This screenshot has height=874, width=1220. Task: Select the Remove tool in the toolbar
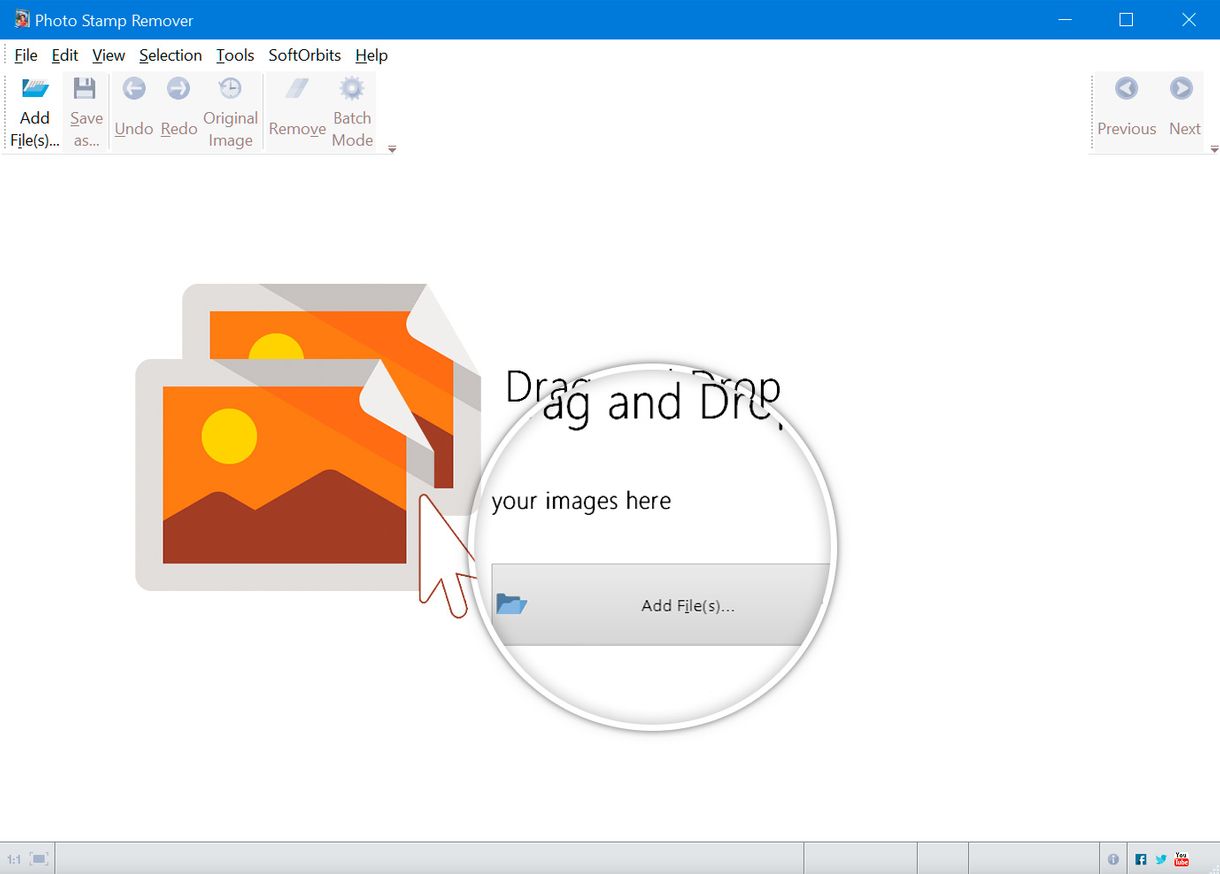coord(296,110)
